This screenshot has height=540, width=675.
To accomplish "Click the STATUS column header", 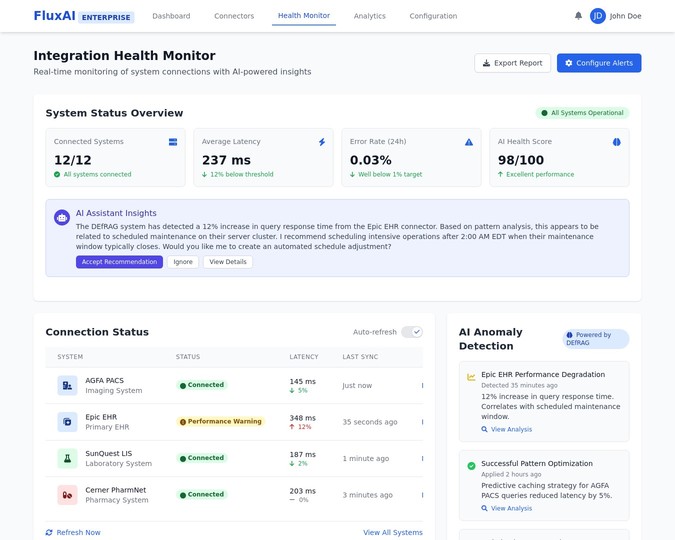I will (188, 357).
